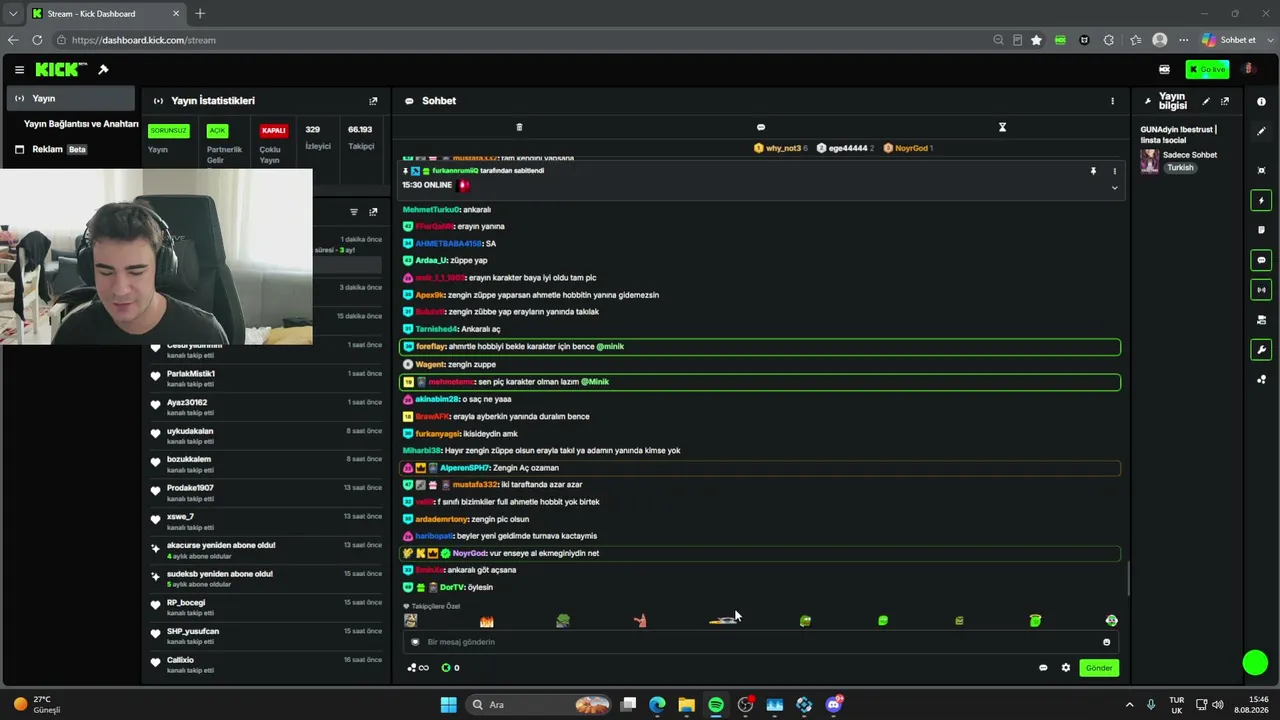1280x720 pixels.
Task: Click the chat trash icon
Action: coord(519,127)
